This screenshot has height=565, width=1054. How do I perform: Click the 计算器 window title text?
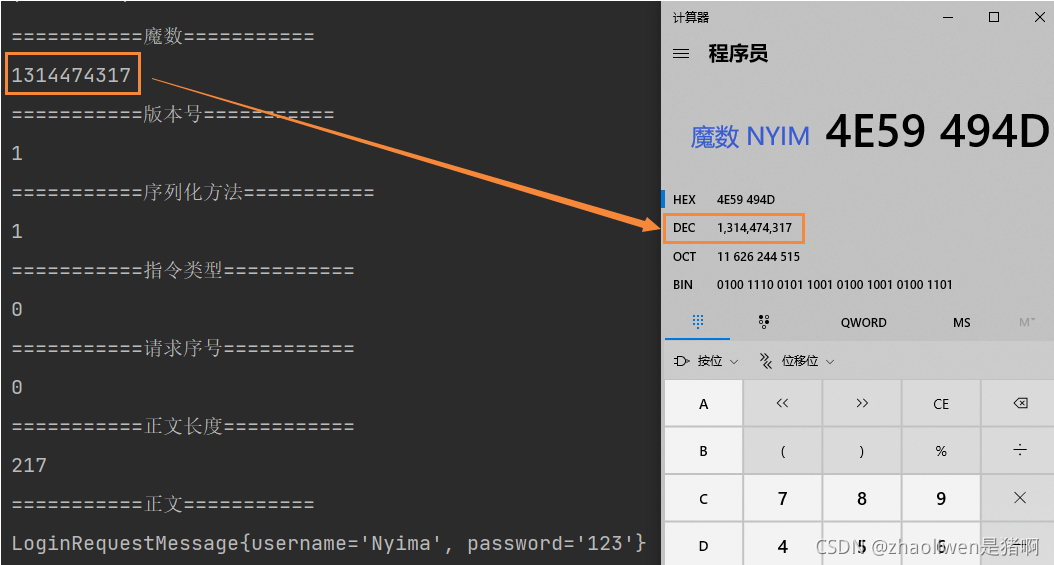[x=691, y=17]
